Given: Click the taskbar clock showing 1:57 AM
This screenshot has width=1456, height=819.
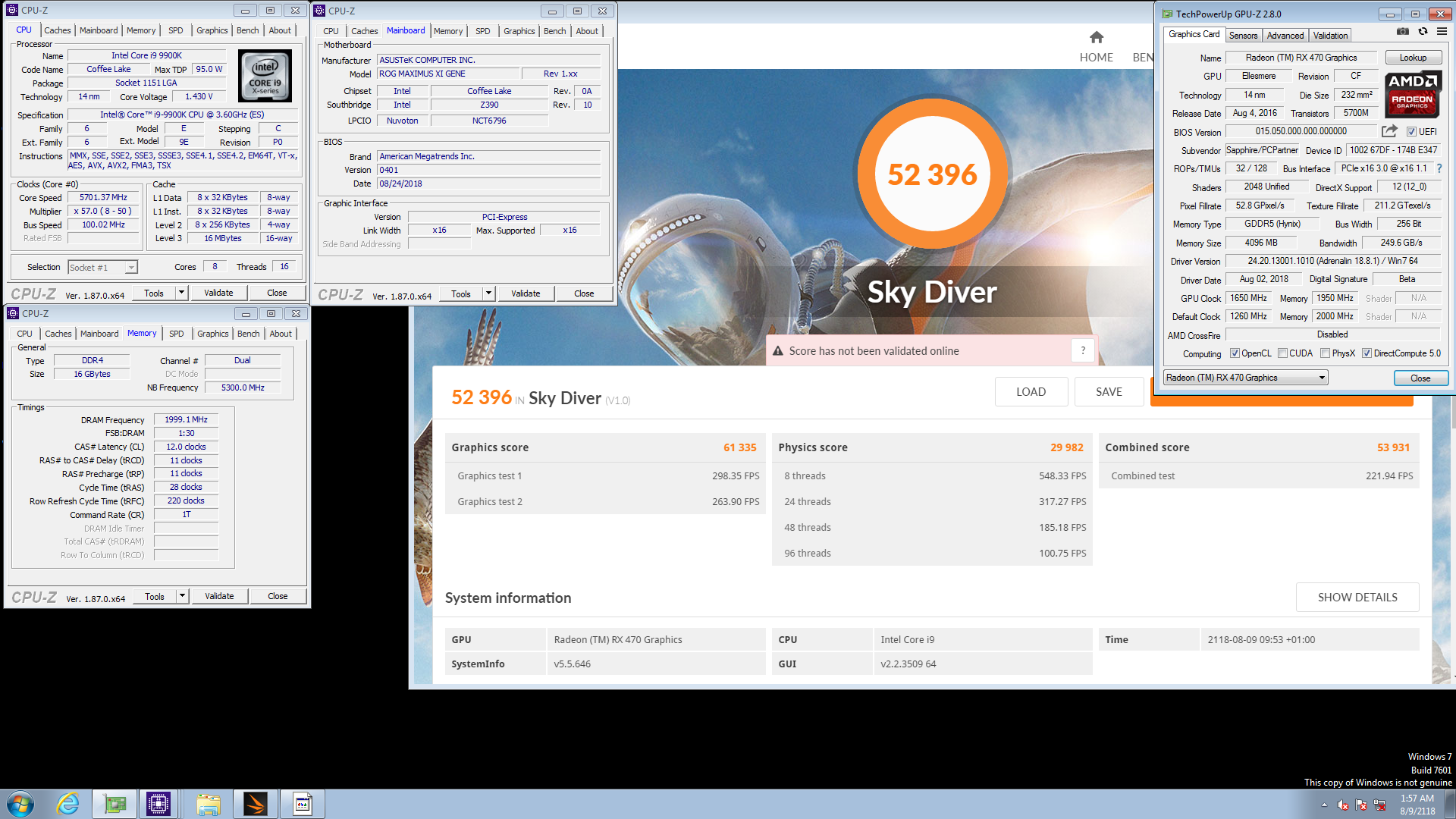Looking at the screenshot, I should click(x=1417, y=805).
